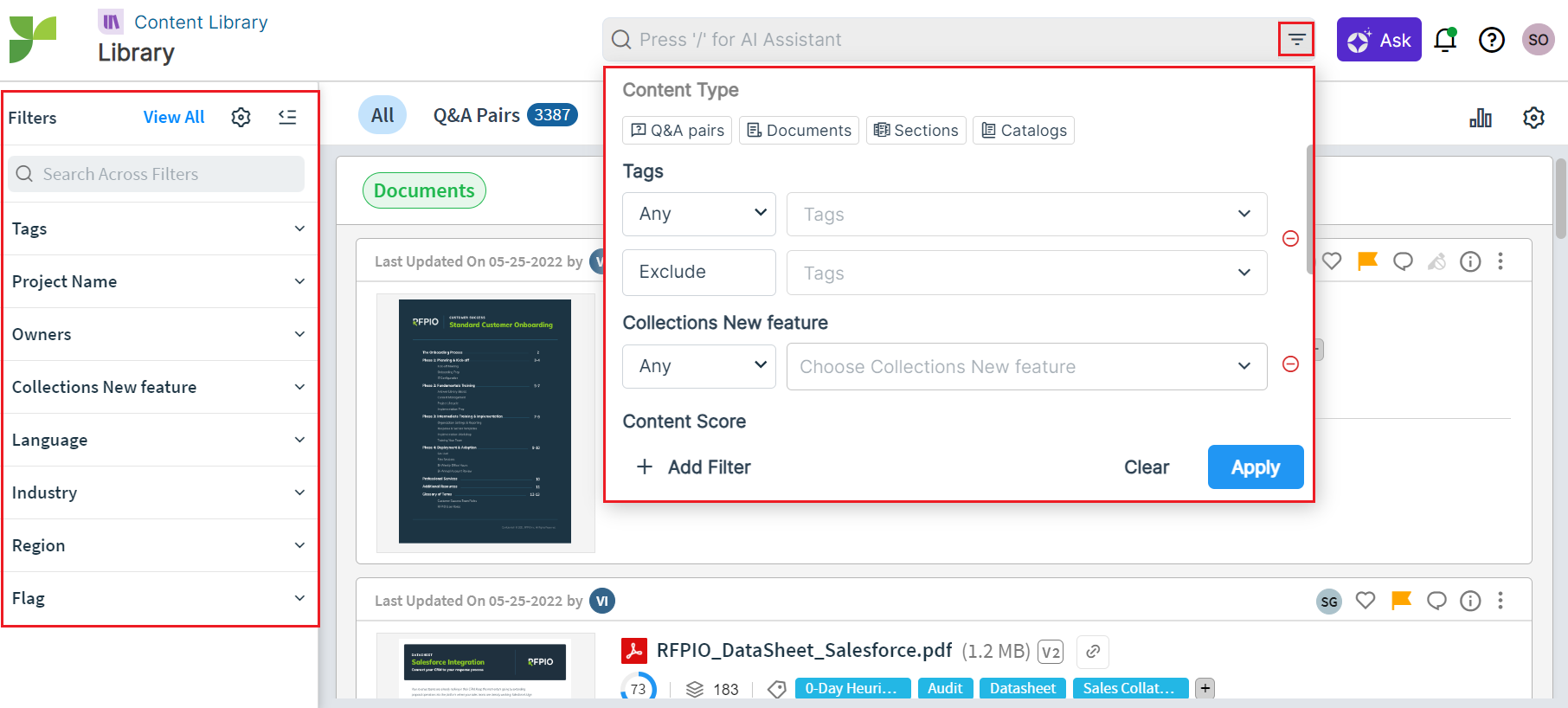Click the red PDF file icon
The image size is (1568, 708).
pyautogui.click(x=634, y=651)
